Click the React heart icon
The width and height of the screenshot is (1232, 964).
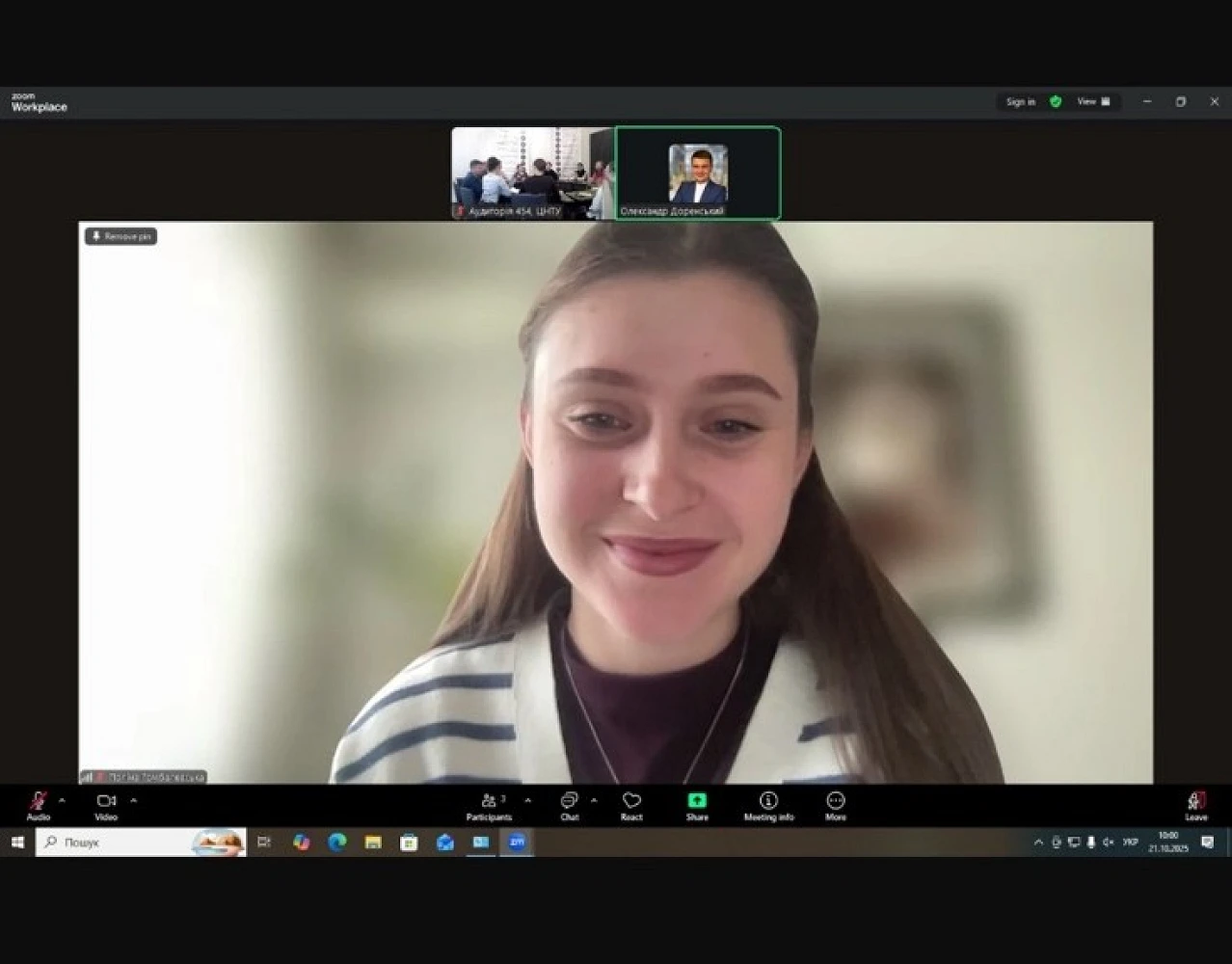coord(631,803)
